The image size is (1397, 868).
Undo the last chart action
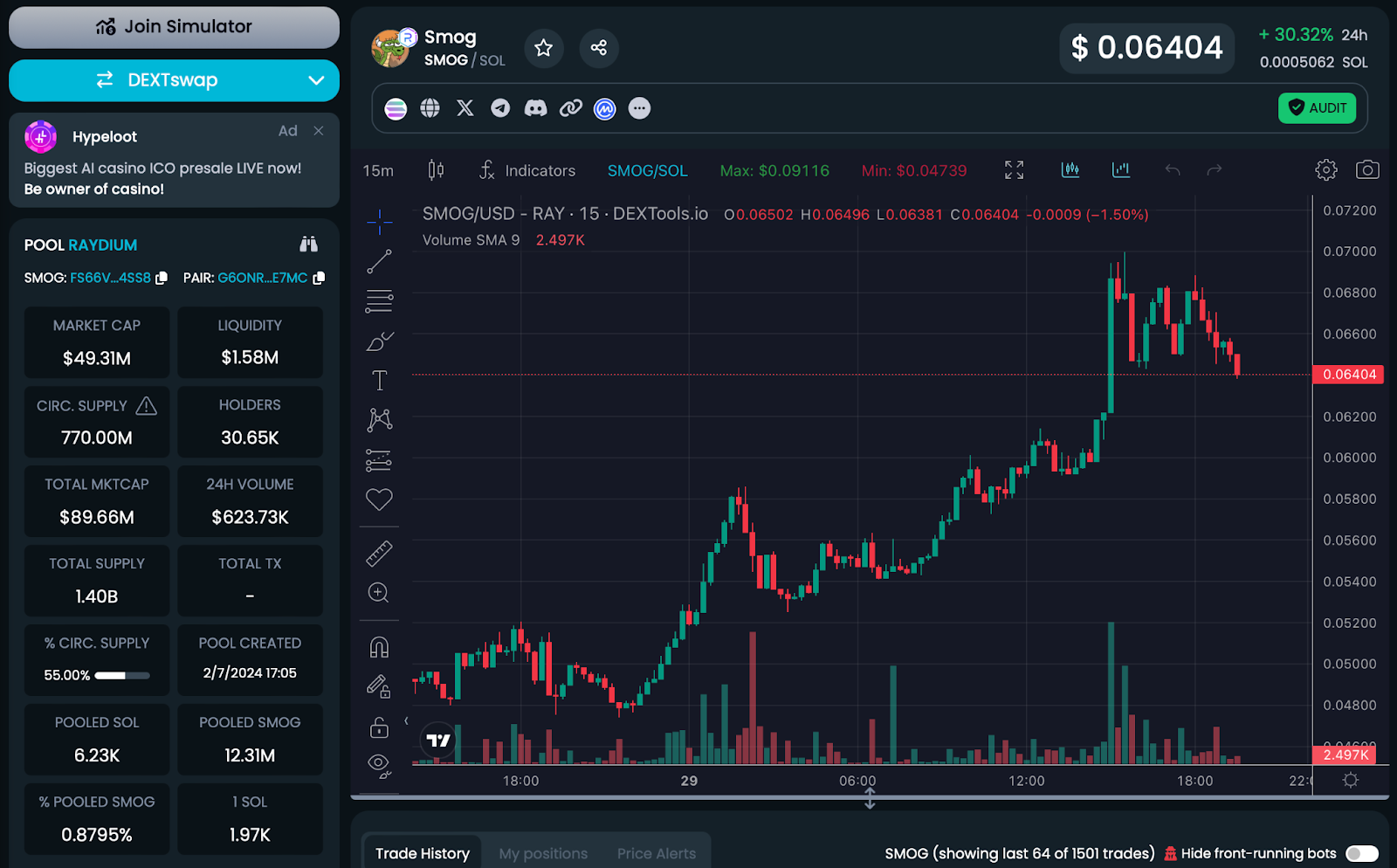click(x=1173, y=170)
